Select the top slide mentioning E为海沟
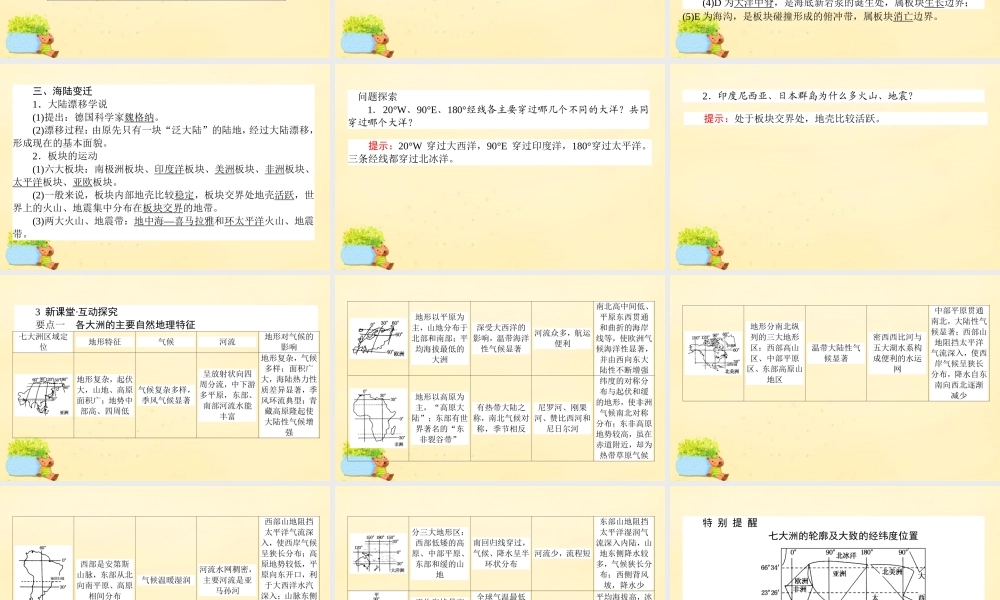The width and height of the screenshot is (1000, 600). (835, 29)
